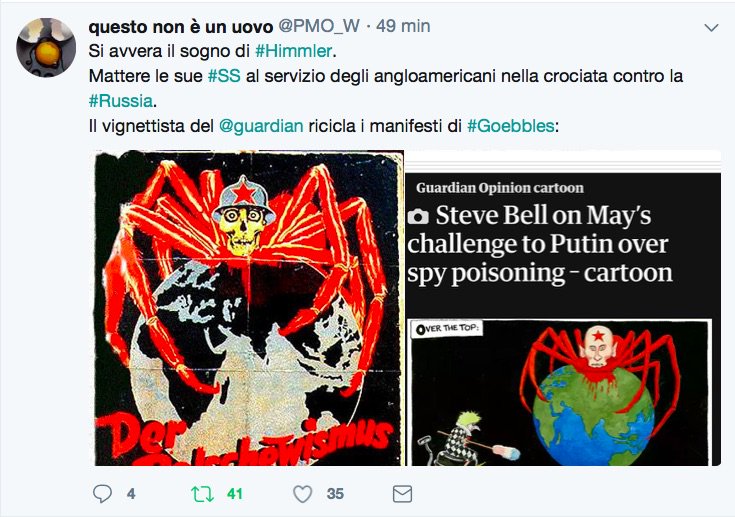
Task: Click the camera icon beside Steve Bell headline
Action: 418,217
